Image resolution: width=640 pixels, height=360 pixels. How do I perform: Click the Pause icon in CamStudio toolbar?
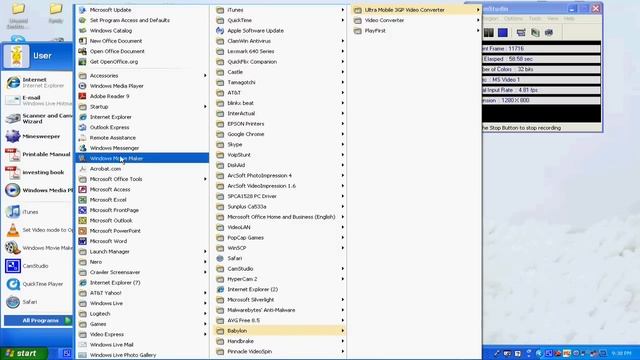click(489, 33)
